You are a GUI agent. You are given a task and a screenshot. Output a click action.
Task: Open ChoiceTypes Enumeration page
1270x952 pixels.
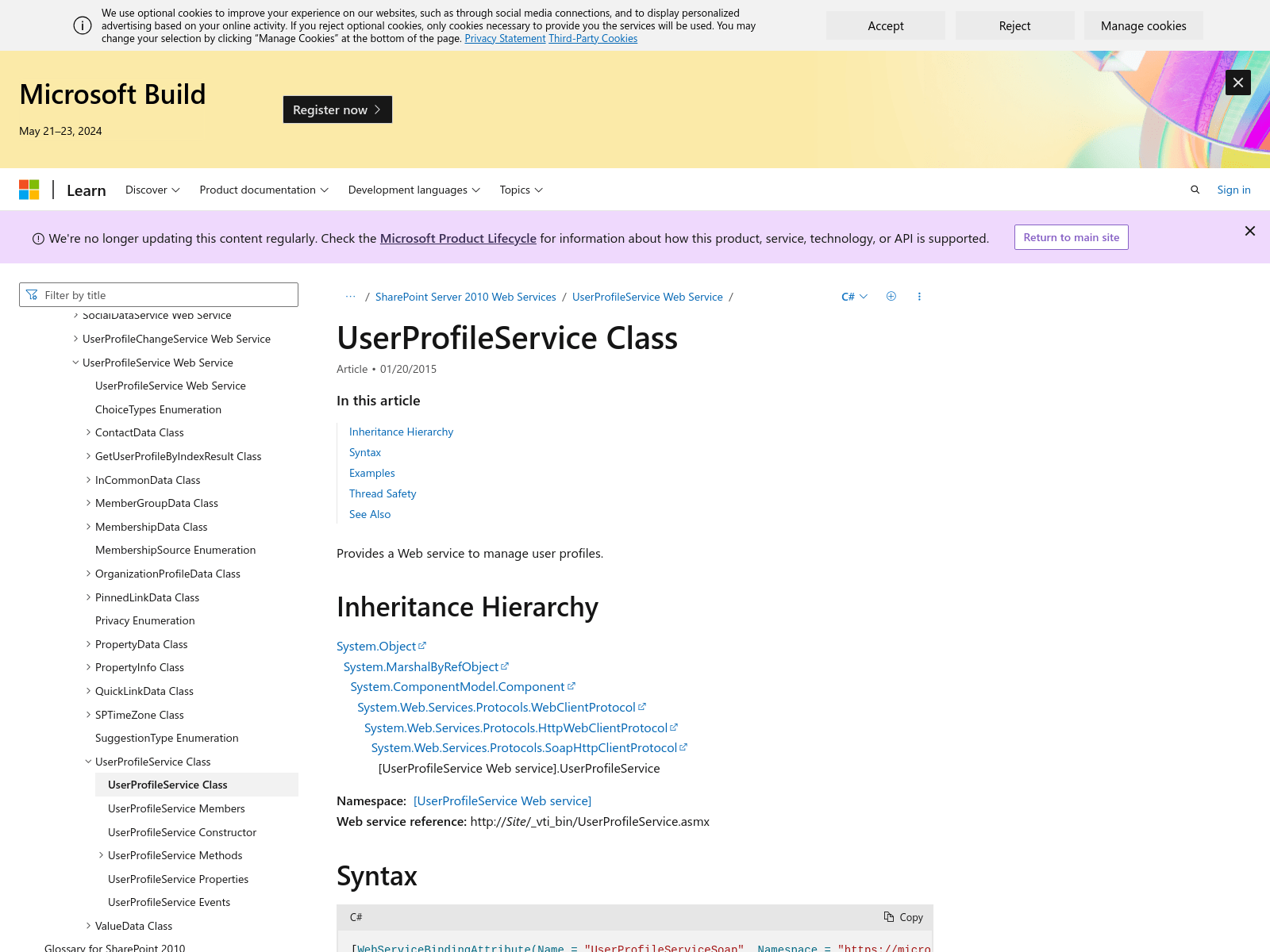pos(158,409)
